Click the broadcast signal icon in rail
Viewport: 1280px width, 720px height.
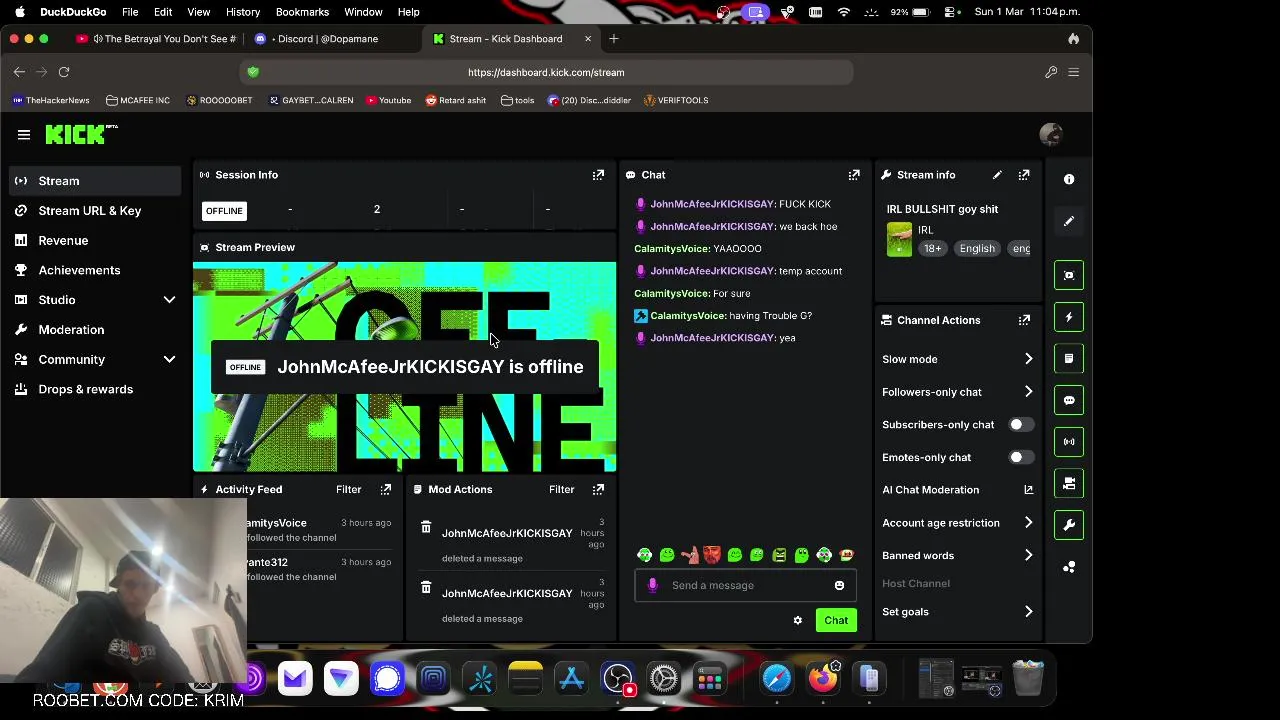click(x=1069, y=441)
